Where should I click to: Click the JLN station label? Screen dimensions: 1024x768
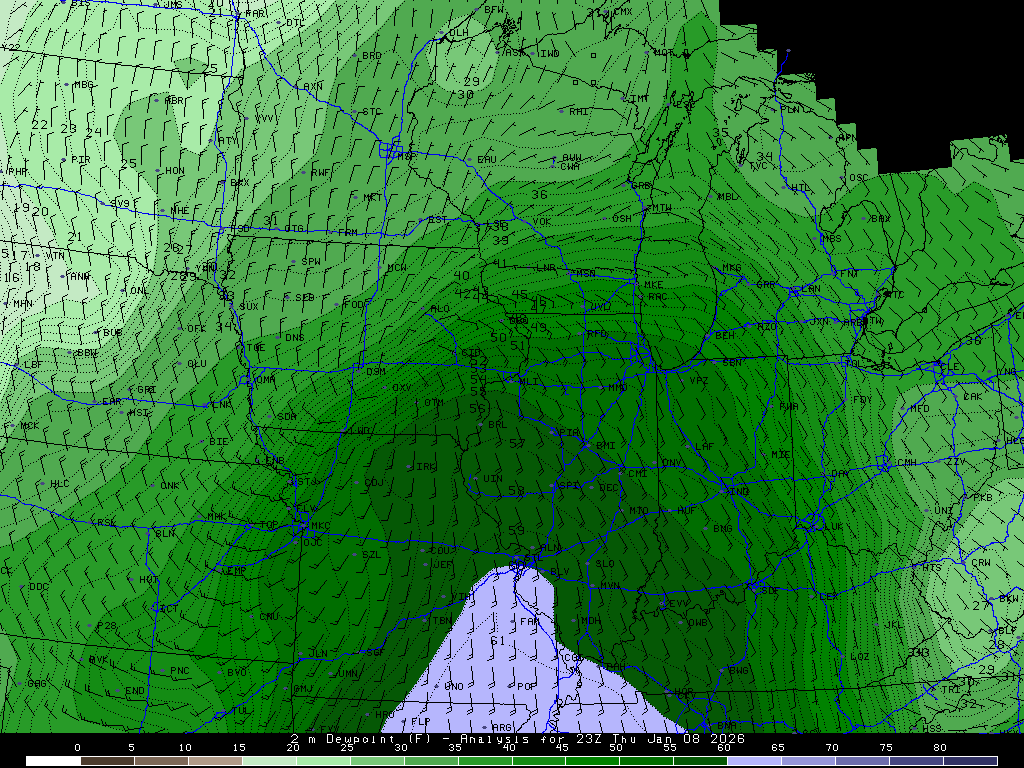coord(318,653)
